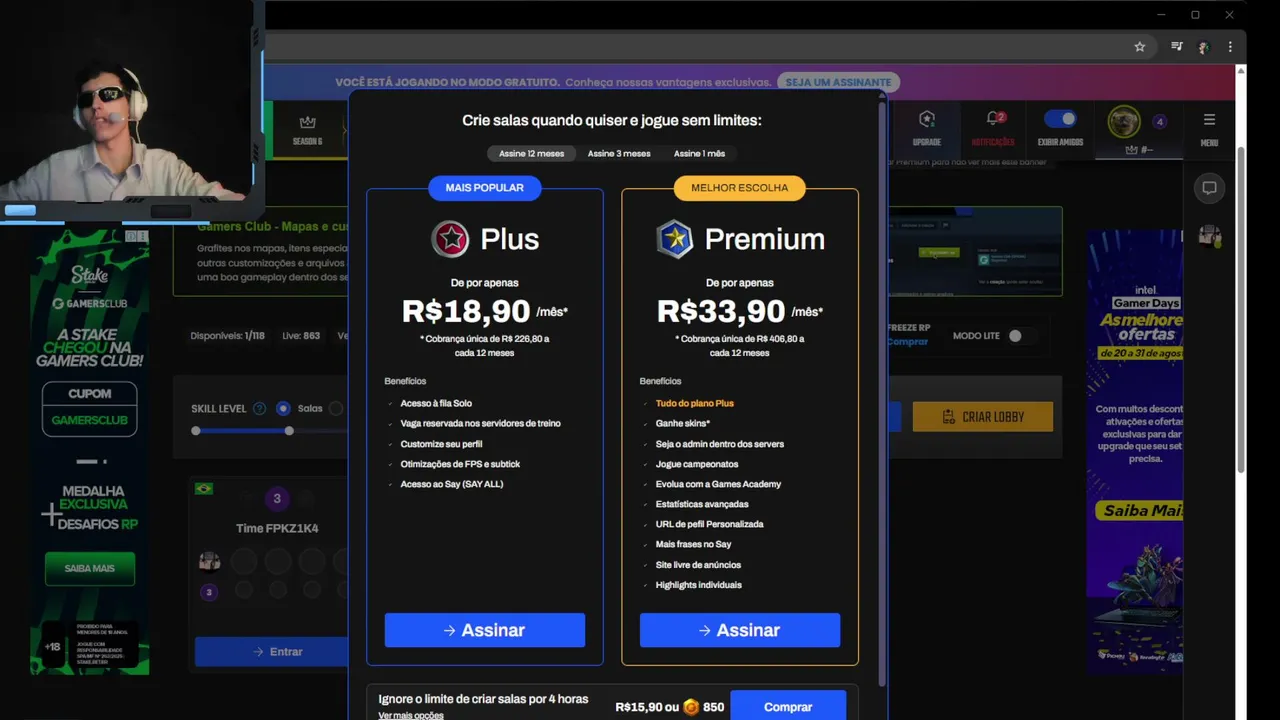Subscribe to the Premium plan with Assinar
The height and width of the screenshot is (720, 1280).
pos(740,630)
